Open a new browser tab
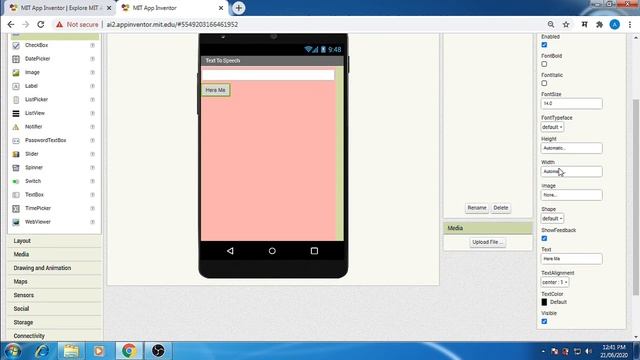Screen dimensions: 640x360 tap(239, 8)
